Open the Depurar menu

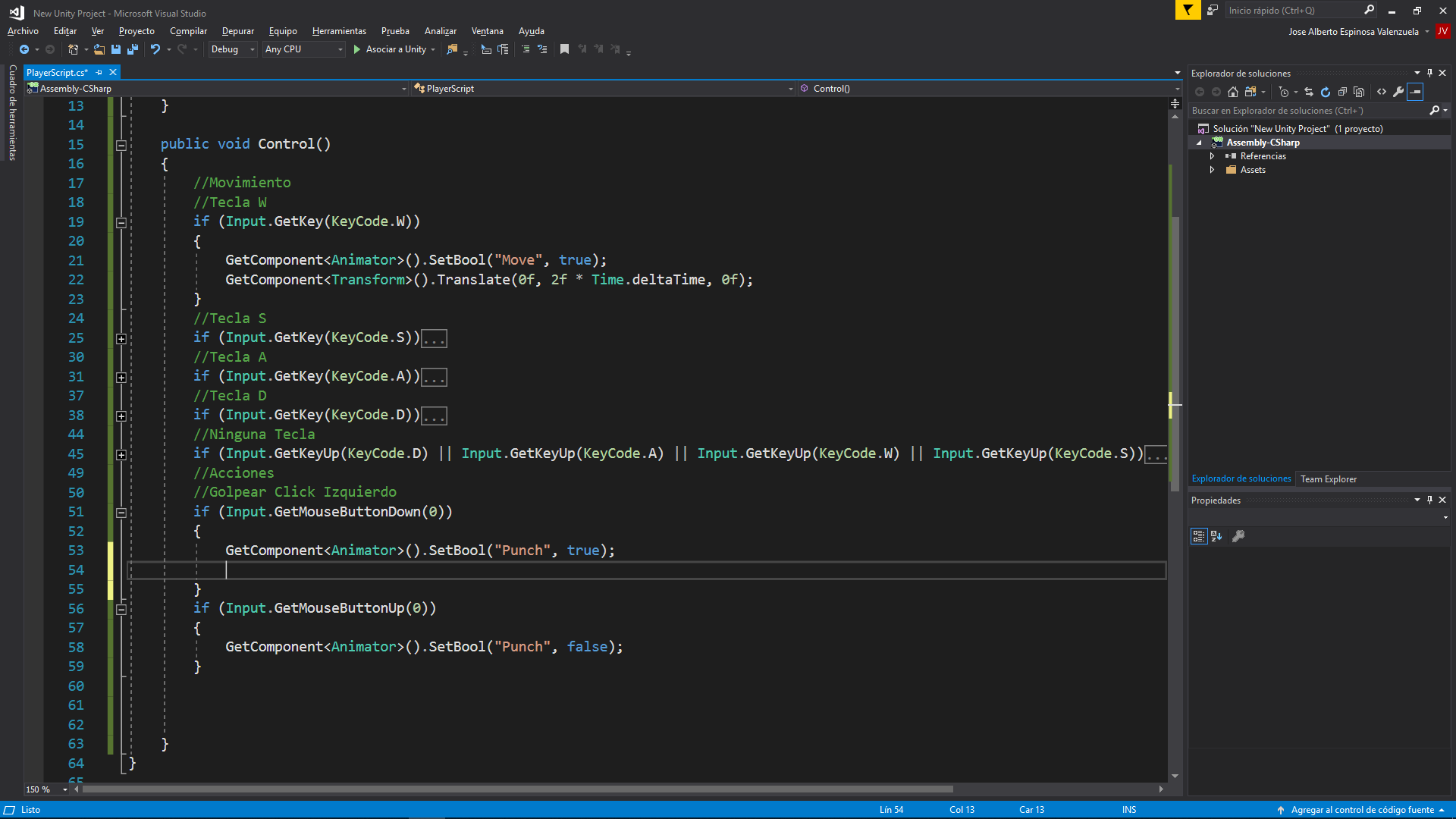click(x=238, y=31)
